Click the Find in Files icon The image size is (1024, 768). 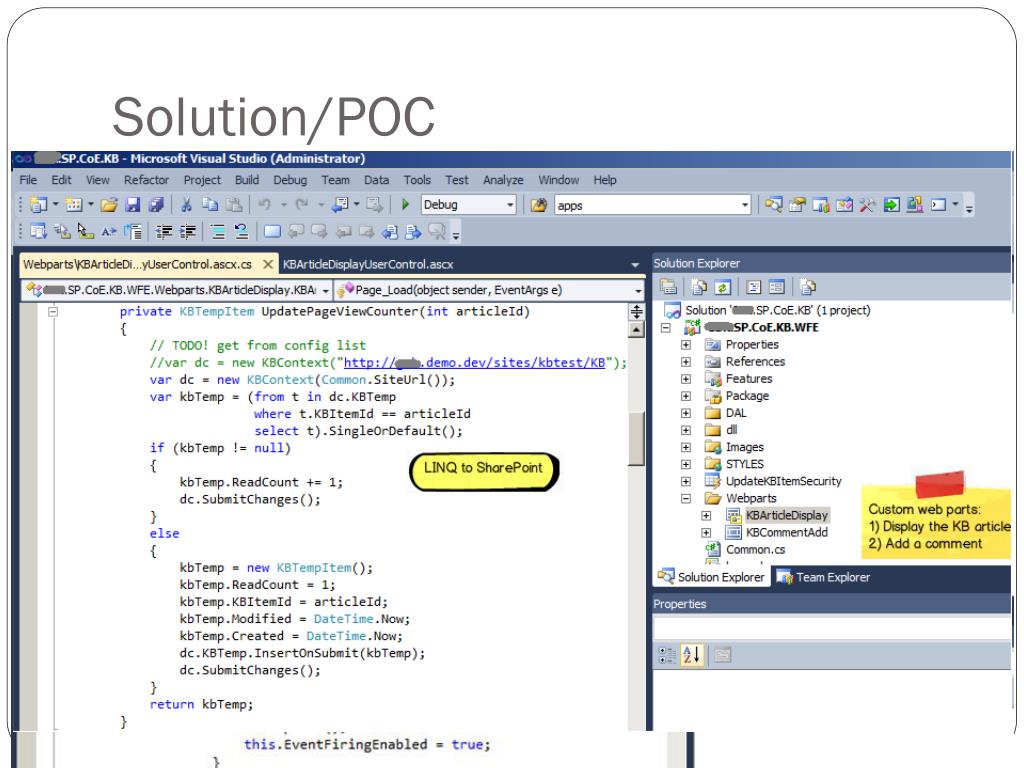point(538,205)
